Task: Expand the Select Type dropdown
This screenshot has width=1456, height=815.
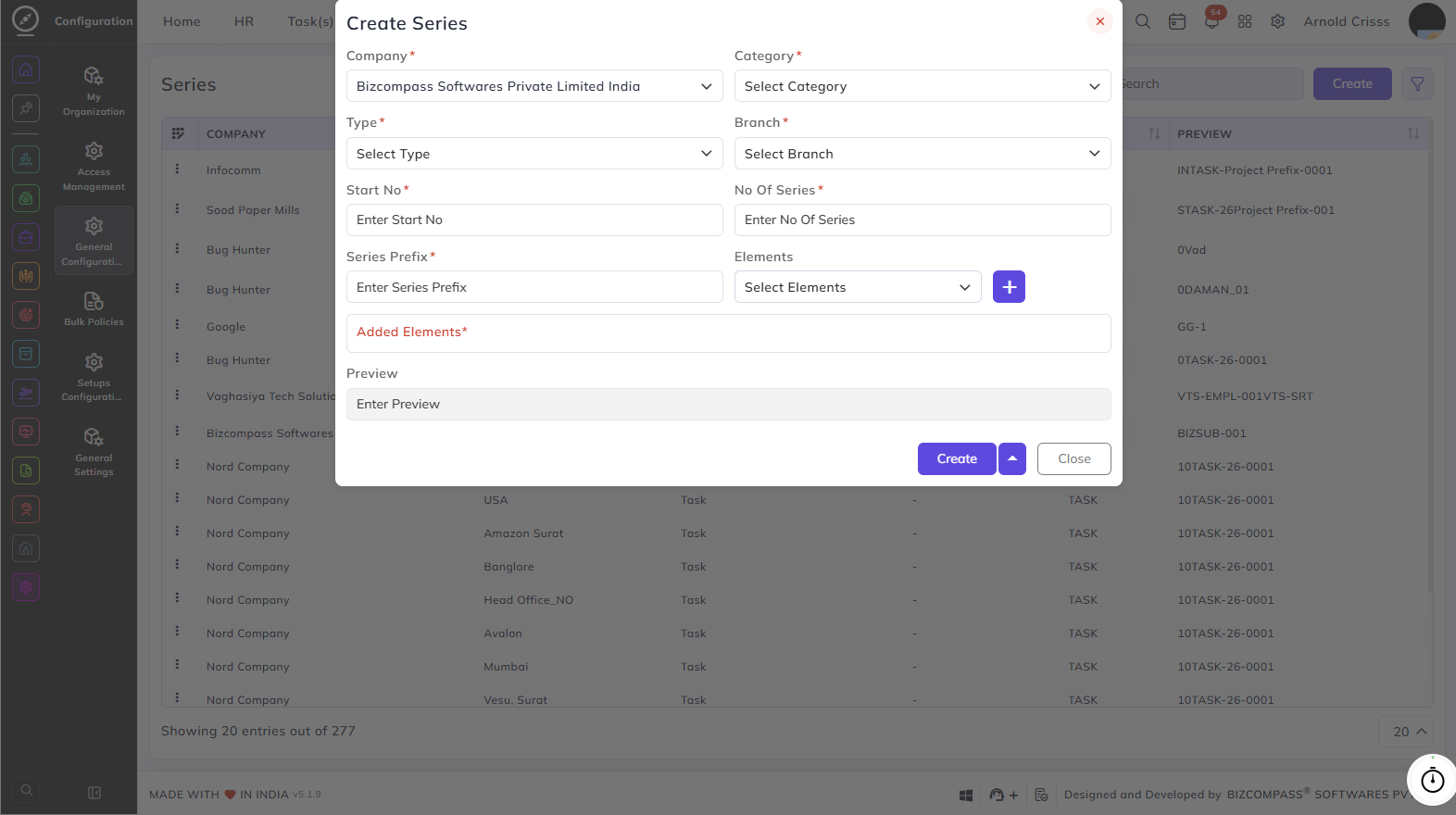Action: (x=534, y=154)
